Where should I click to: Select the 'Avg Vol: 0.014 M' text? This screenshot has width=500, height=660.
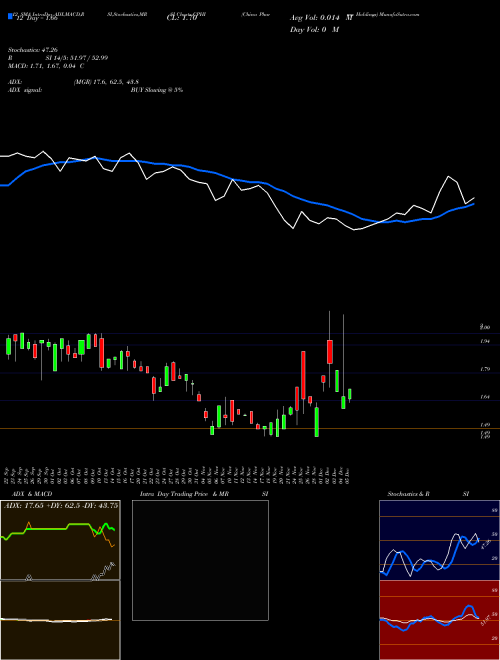[x=322, y=18]
